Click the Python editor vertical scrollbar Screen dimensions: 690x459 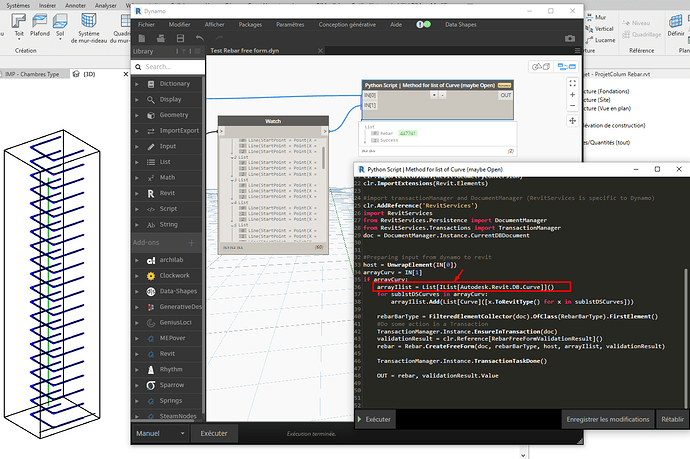(x=686, y=339)
